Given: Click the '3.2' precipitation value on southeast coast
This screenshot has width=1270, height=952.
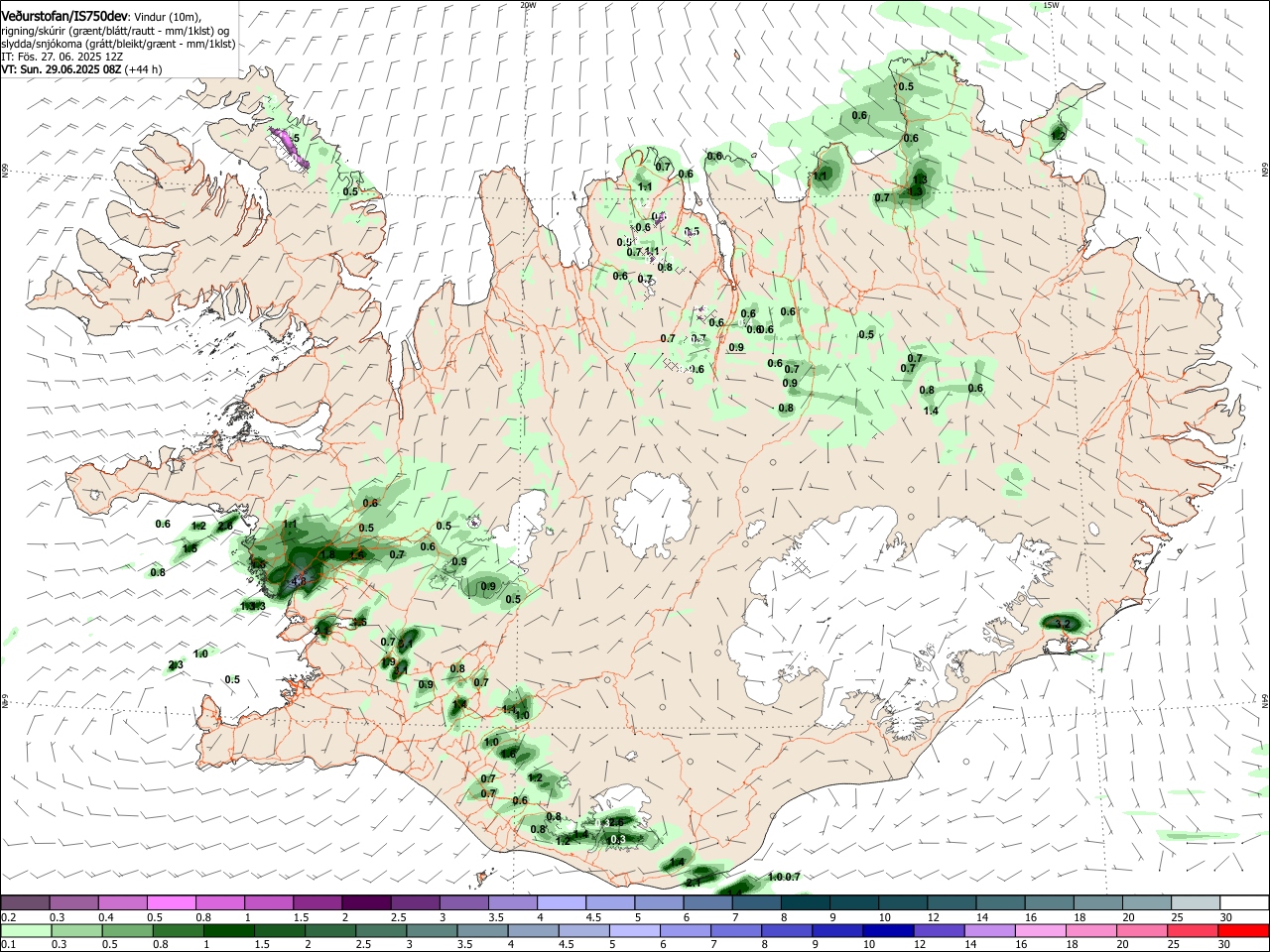Looking at the screenshot, I should coord(1063,623).
